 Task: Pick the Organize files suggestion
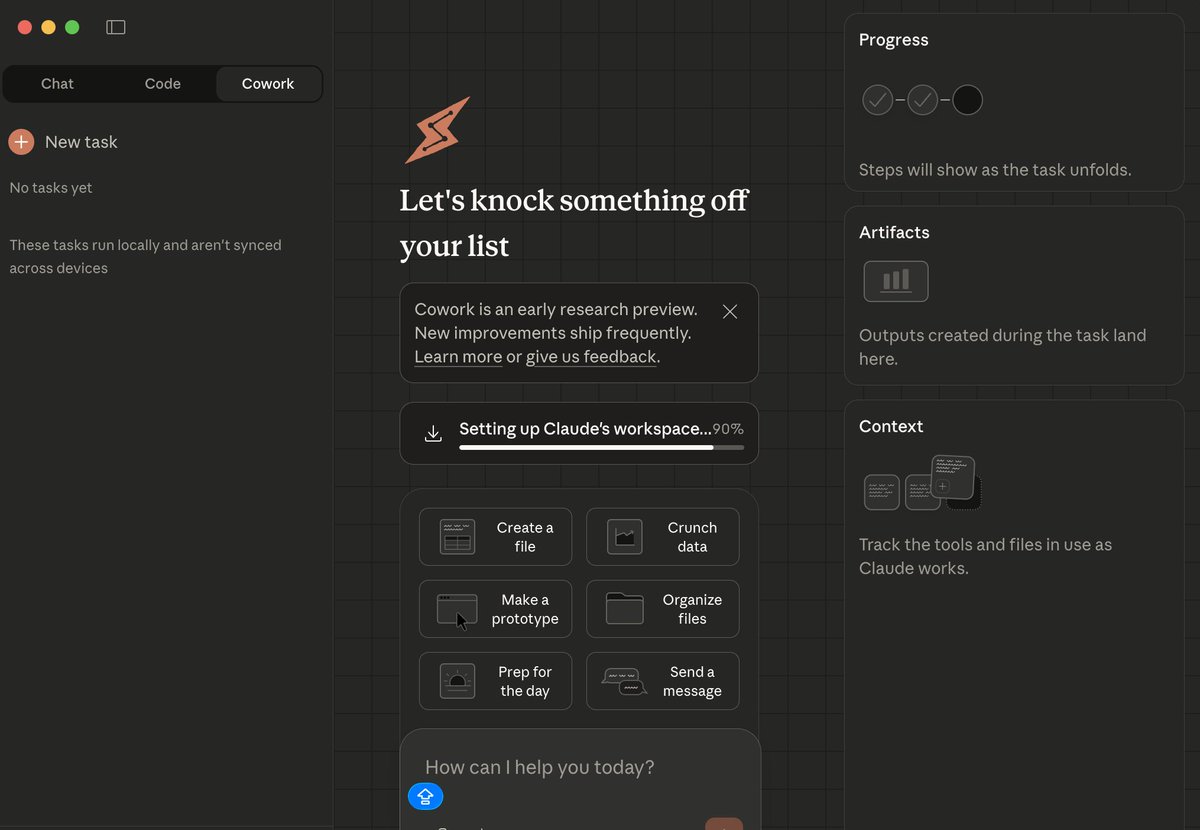click(x=662, y=609)
